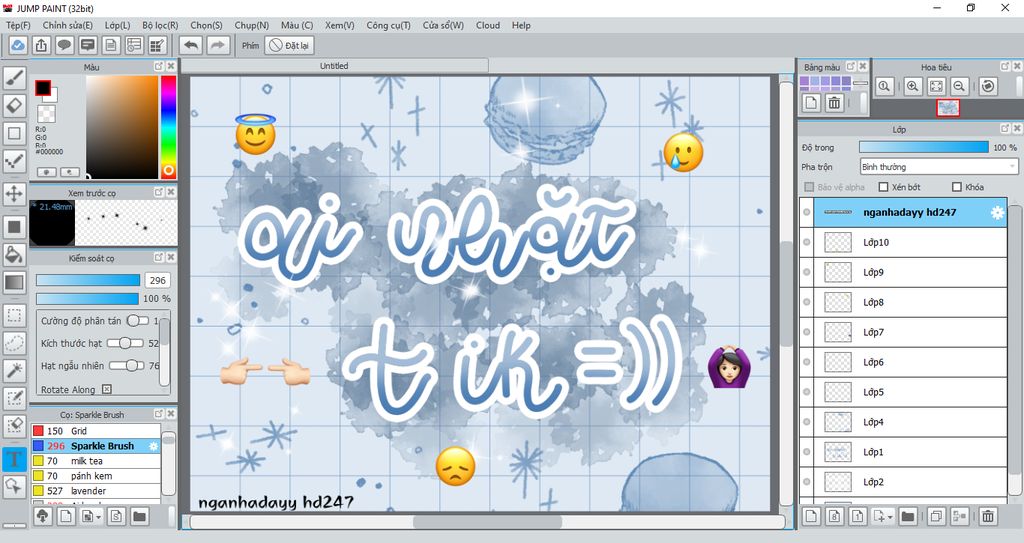1024x543 pixels.
Task: Select the Grid brush in brush list
Action: (96, 431)
